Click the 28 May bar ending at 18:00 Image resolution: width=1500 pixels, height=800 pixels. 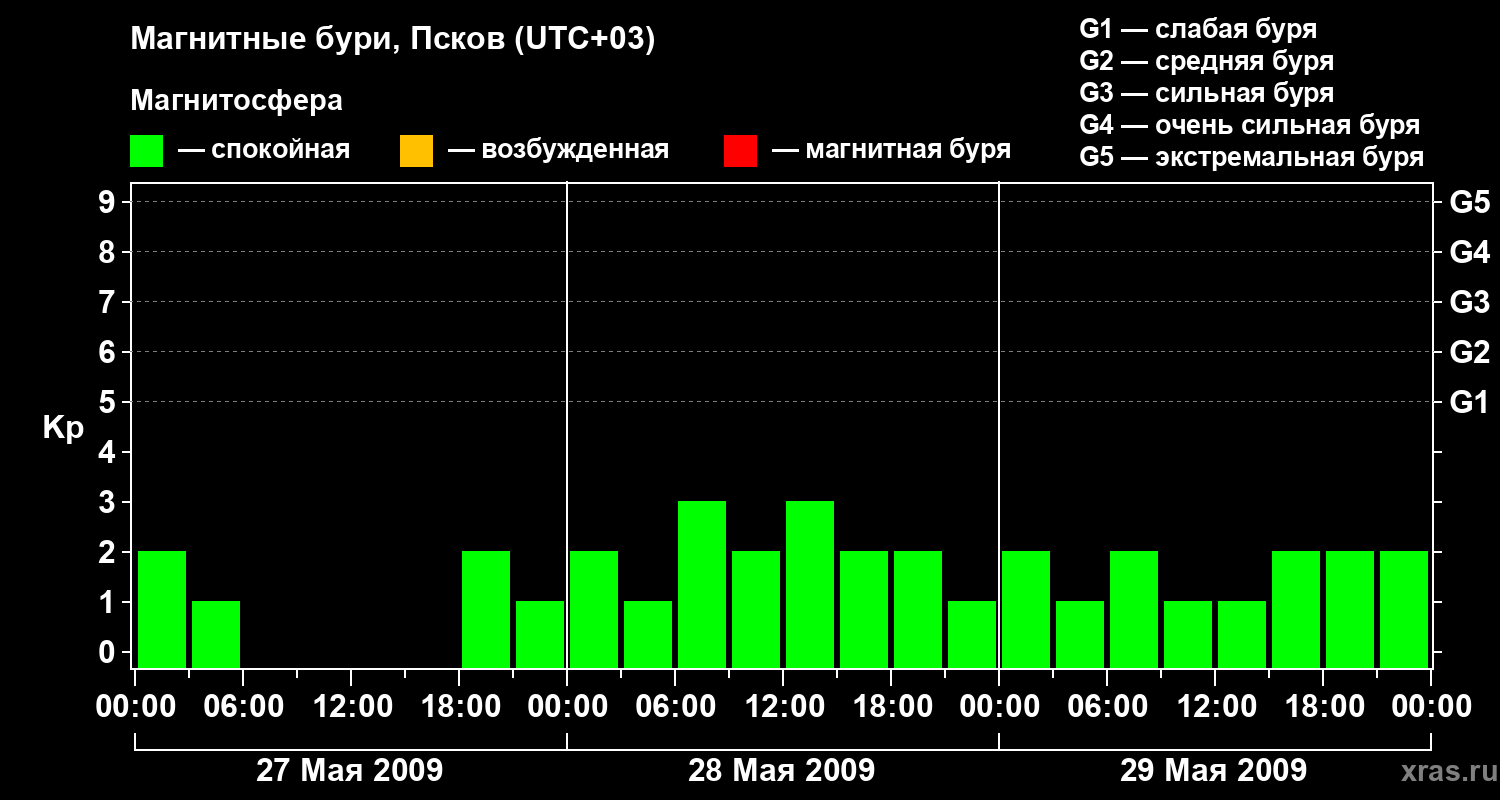click(864, 610)
